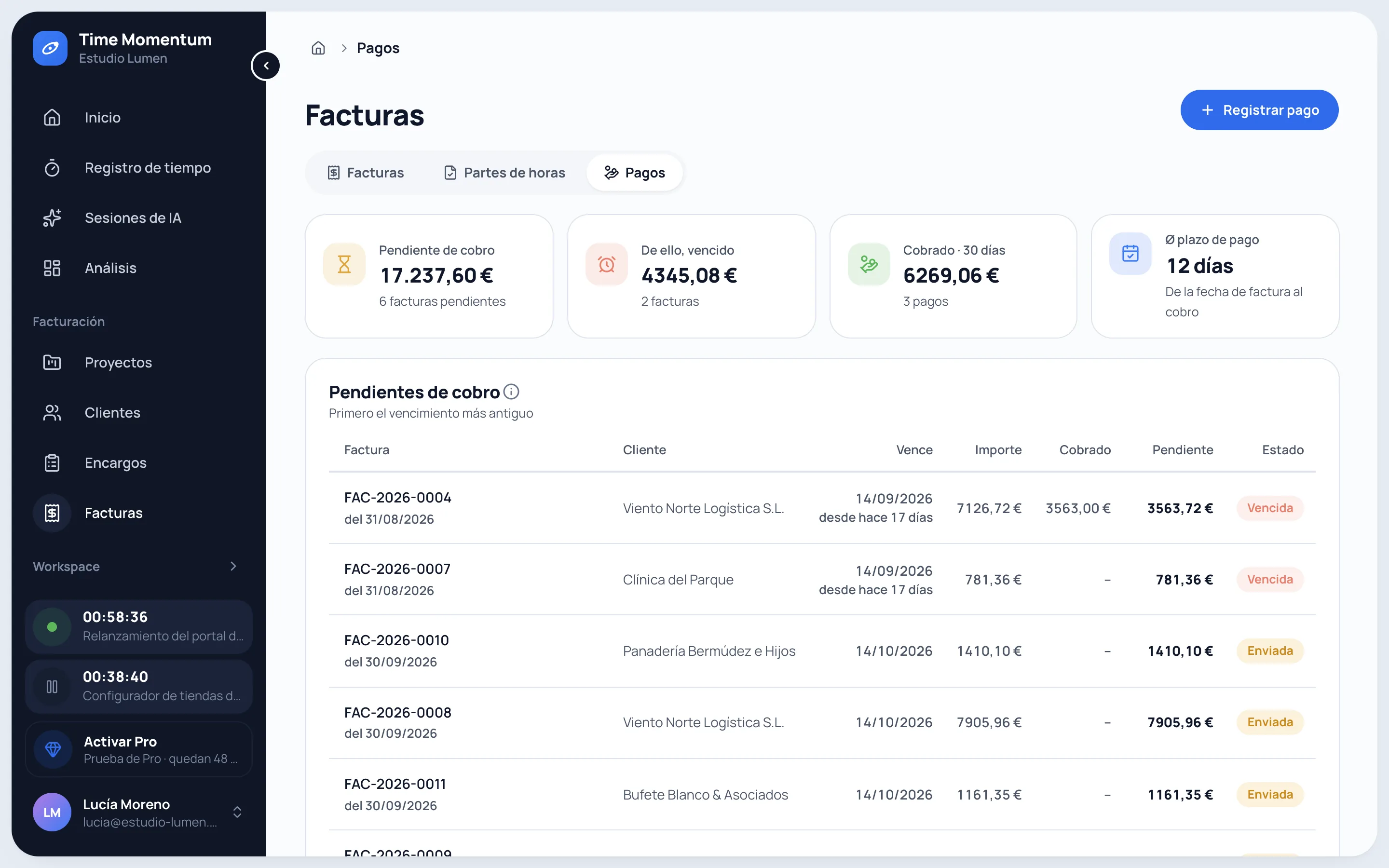Click the Estado column header
Viewport: 1389px width, 868px height.
pyautogui.click(x=1283, y=450)
